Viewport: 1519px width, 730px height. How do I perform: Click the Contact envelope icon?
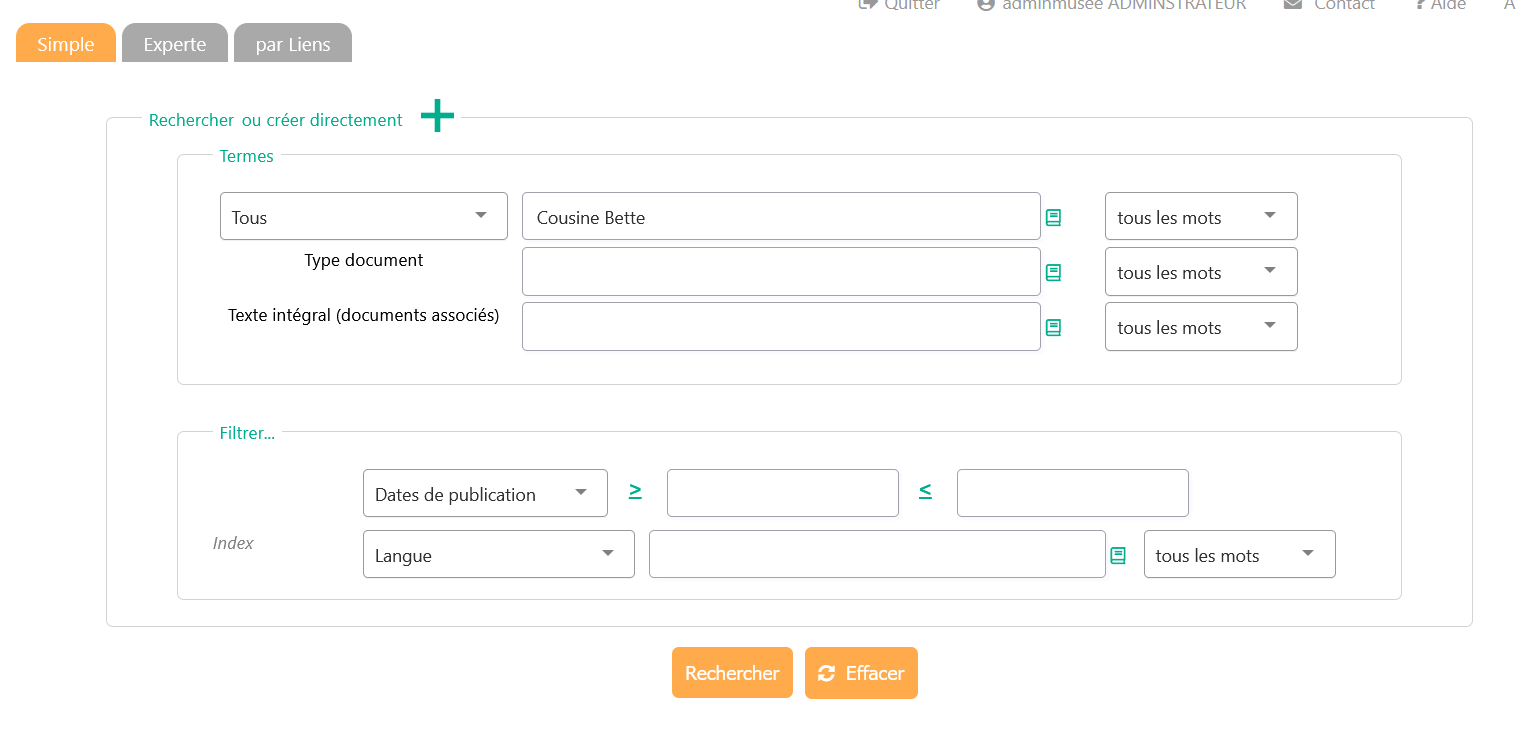coord(1293,5)
